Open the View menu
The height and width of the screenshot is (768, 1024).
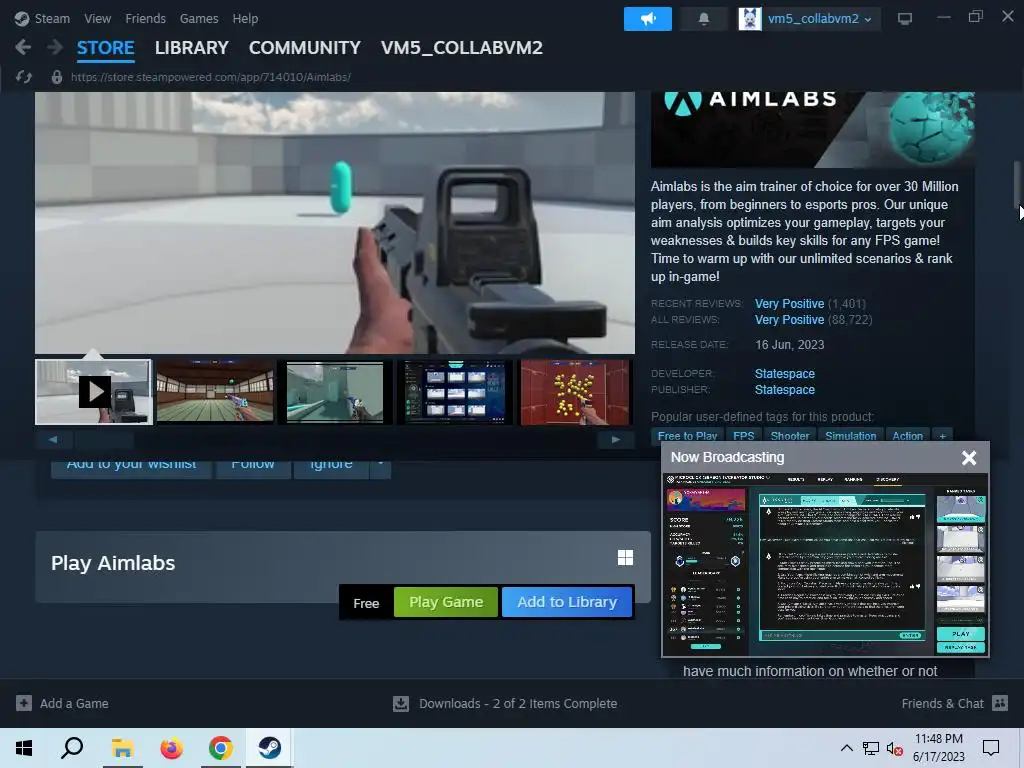[97, 18]
